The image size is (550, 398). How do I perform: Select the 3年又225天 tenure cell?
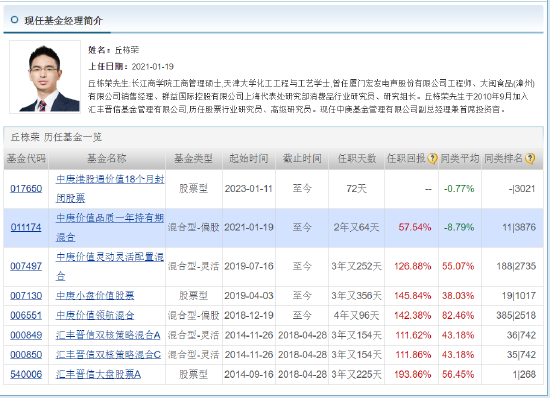point(356,375)
